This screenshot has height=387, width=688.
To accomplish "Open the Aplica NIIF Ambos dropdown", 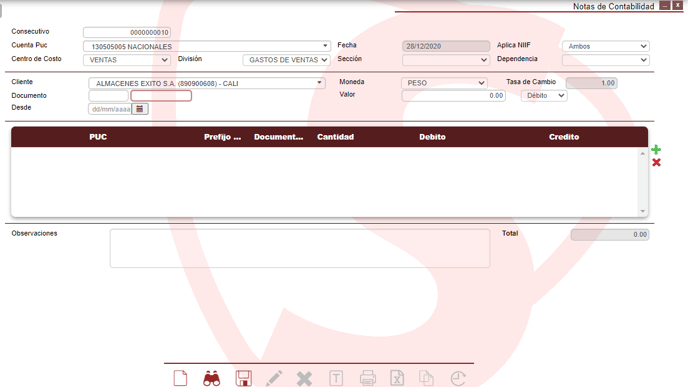I will 606,46.
